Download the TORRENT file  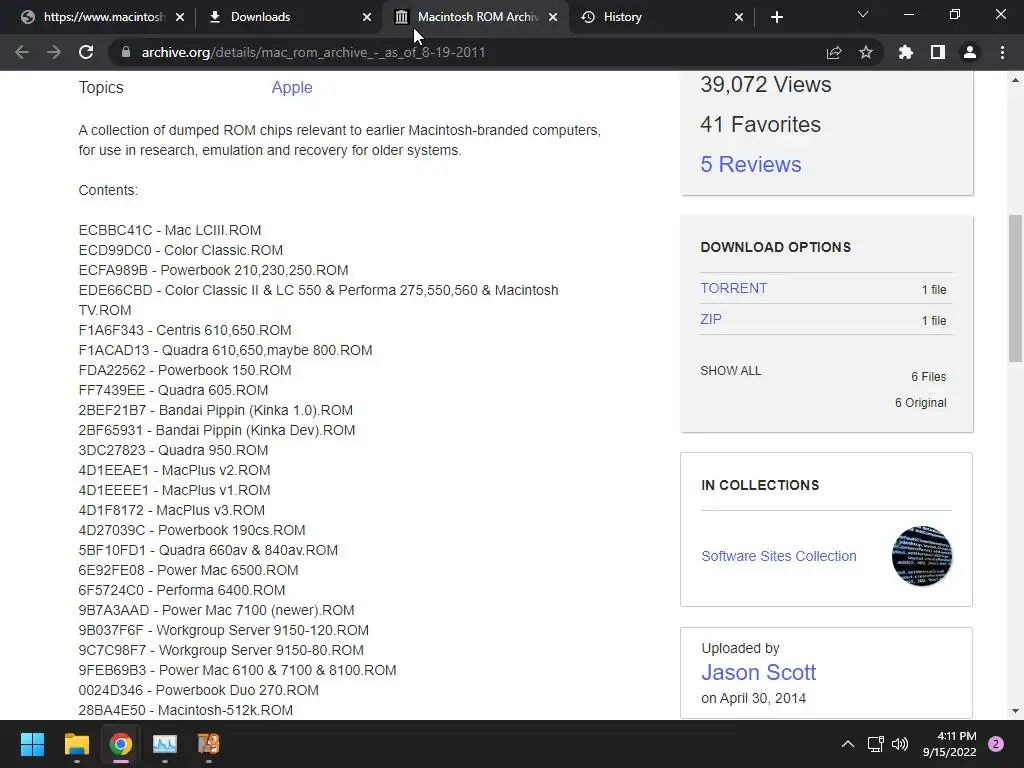[x=733, y=288]
